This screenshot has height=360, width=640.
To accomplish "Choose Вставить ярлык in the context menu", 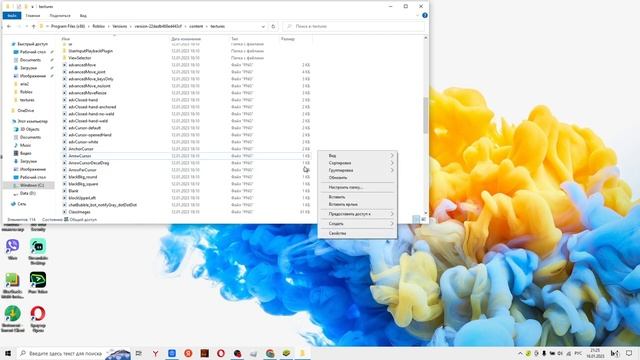I will [x=358, y=204].
